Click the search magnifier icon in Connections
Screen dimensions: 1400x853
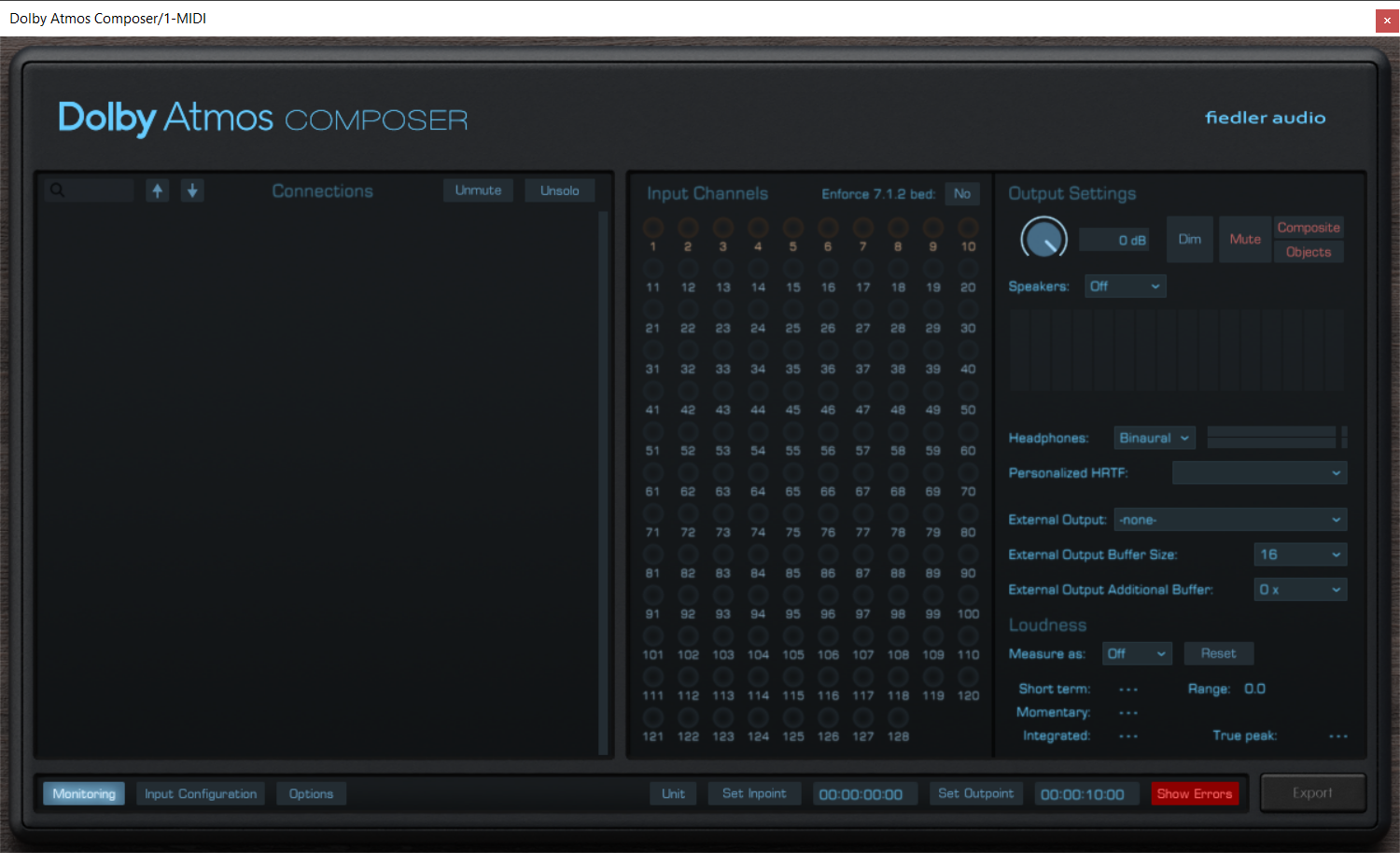pos(57,190)
